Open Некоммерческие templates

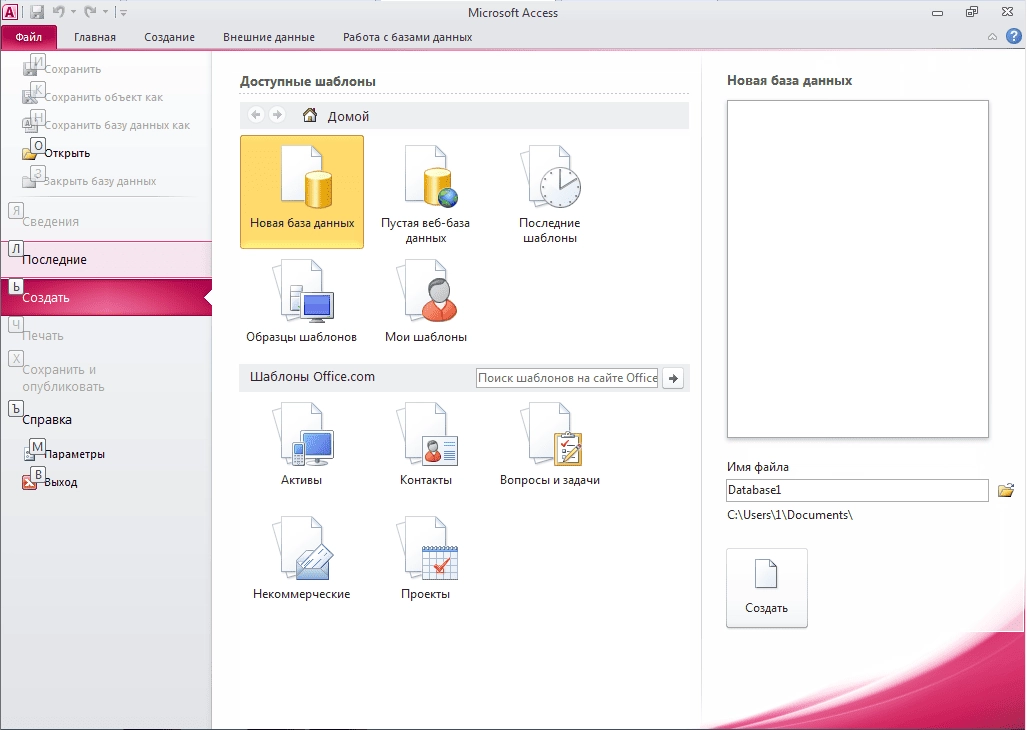(301, 558)
